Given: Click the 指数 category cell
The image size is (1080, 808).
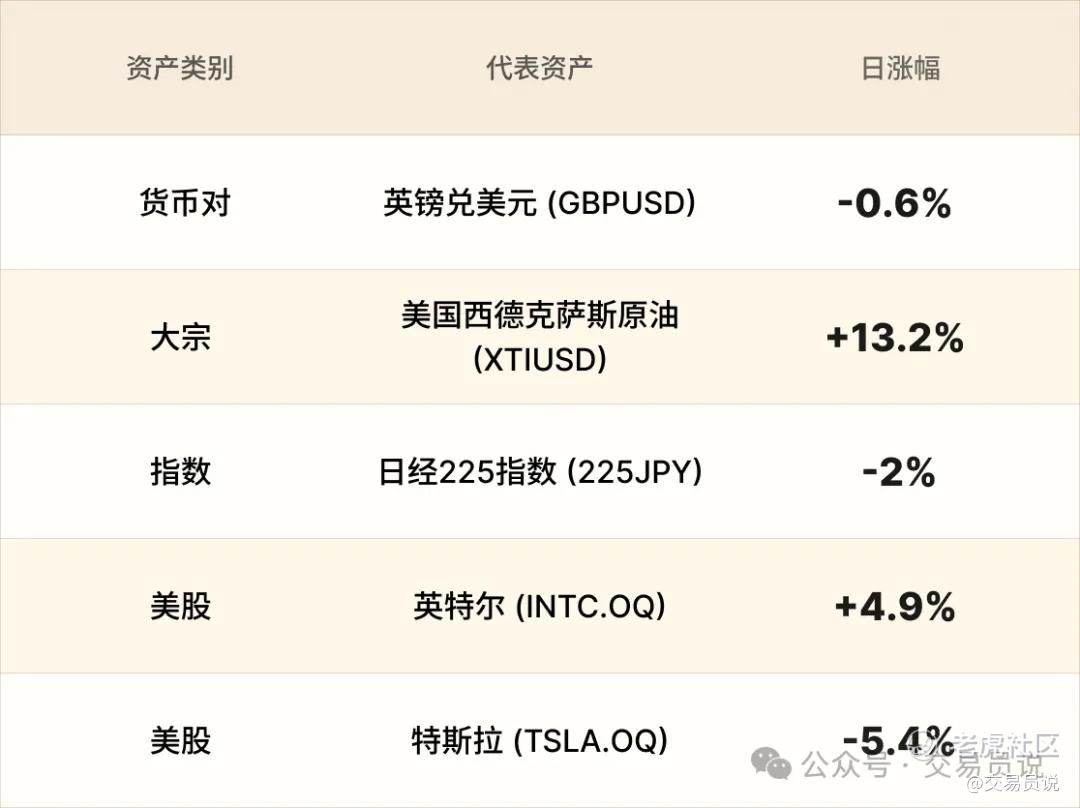Looking at the screenshot, I should (x=180, y=471).
